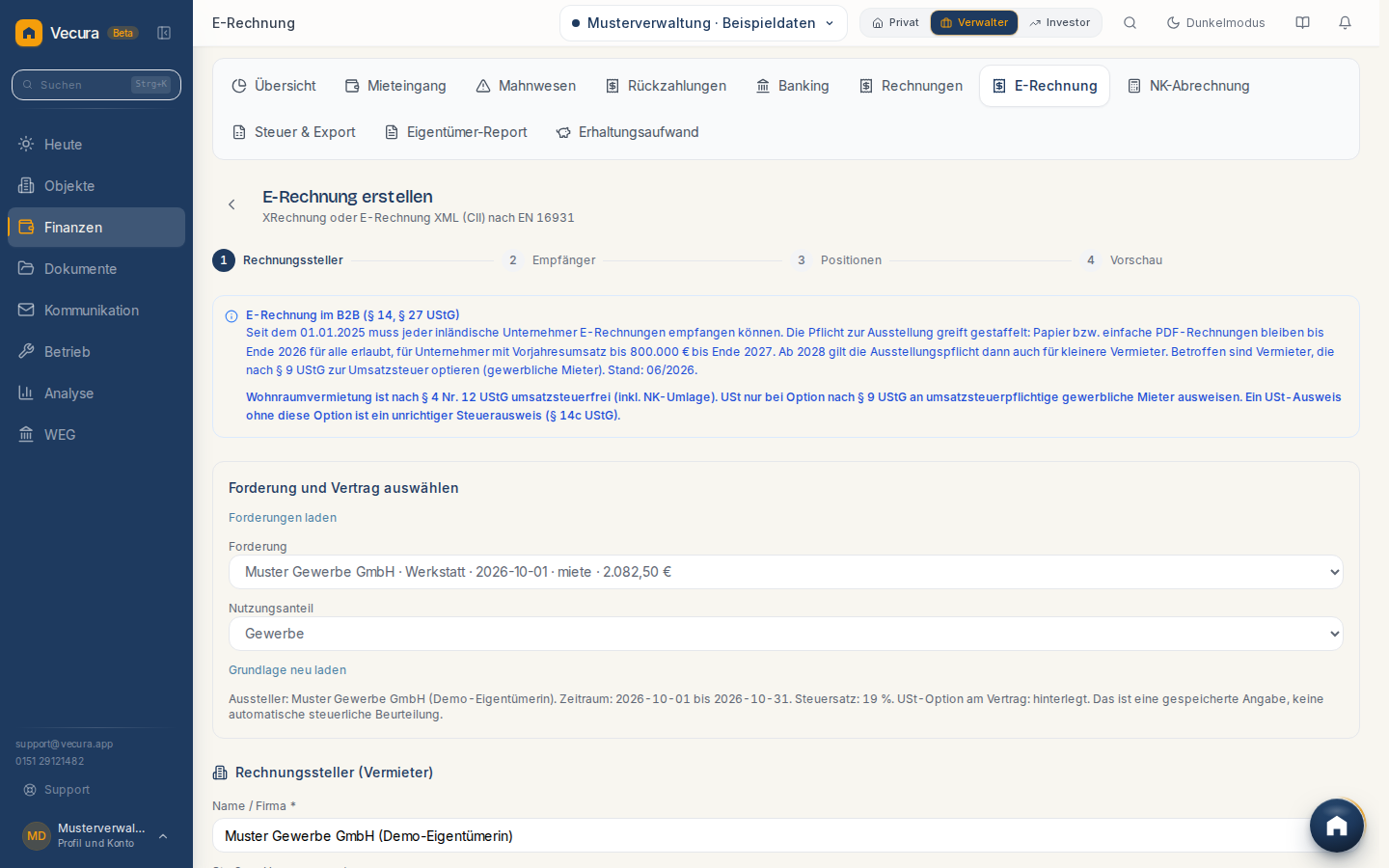The height and width of the screenshot is (868, 1389).
Task: Open the Rechnungen tab
Action: (x=911, y=86)
